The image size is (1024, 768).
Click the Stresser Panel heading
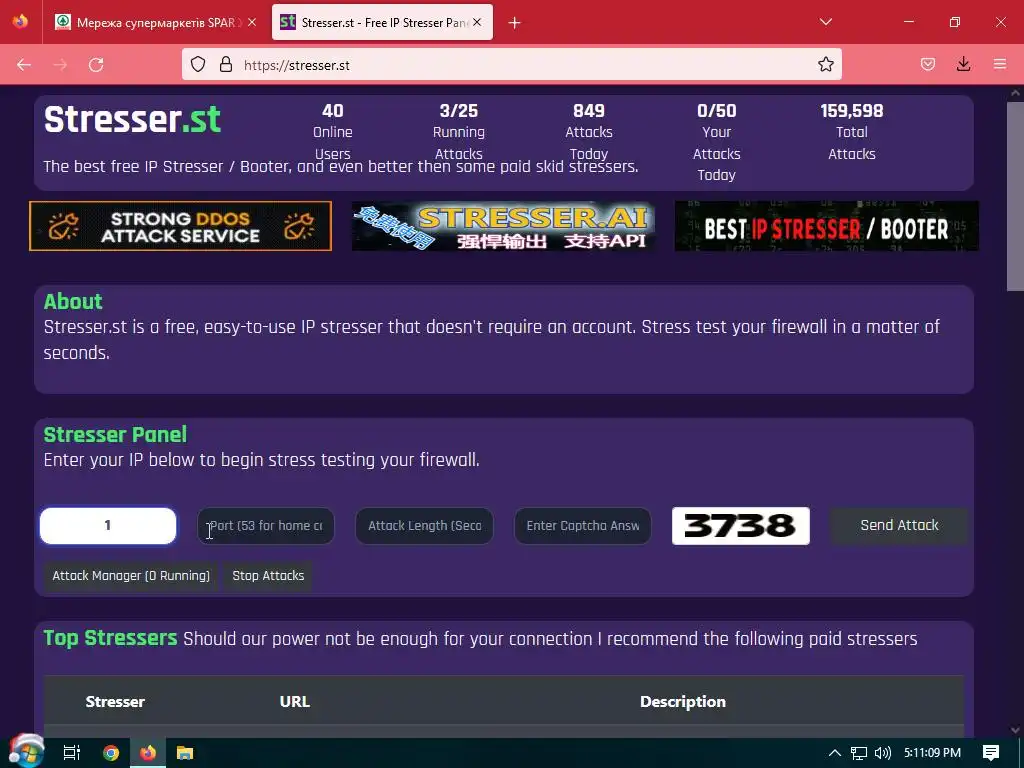click(115, 434)
